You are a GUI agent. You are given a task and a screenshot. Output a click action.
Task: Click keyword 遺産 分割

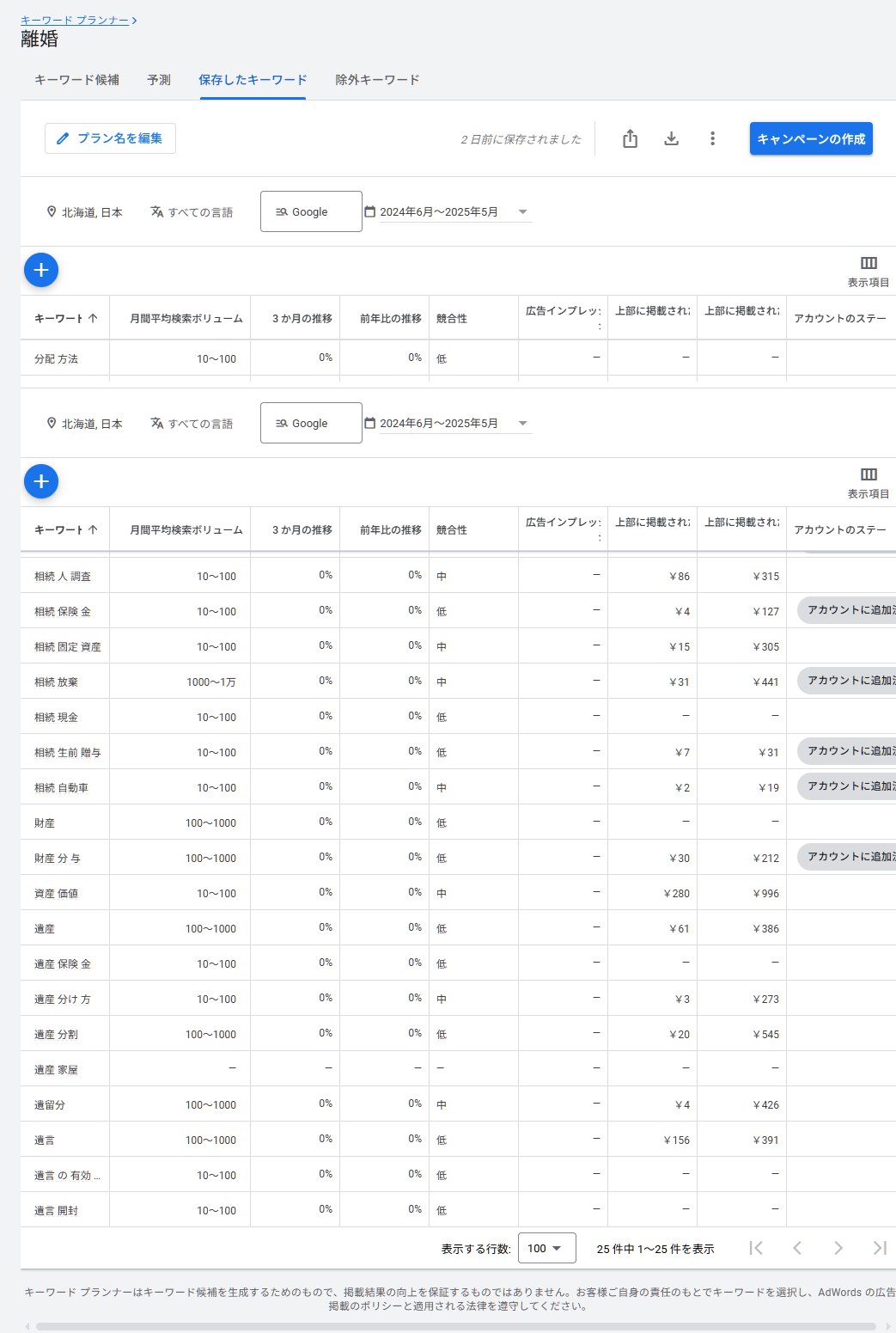[56, 1034]
